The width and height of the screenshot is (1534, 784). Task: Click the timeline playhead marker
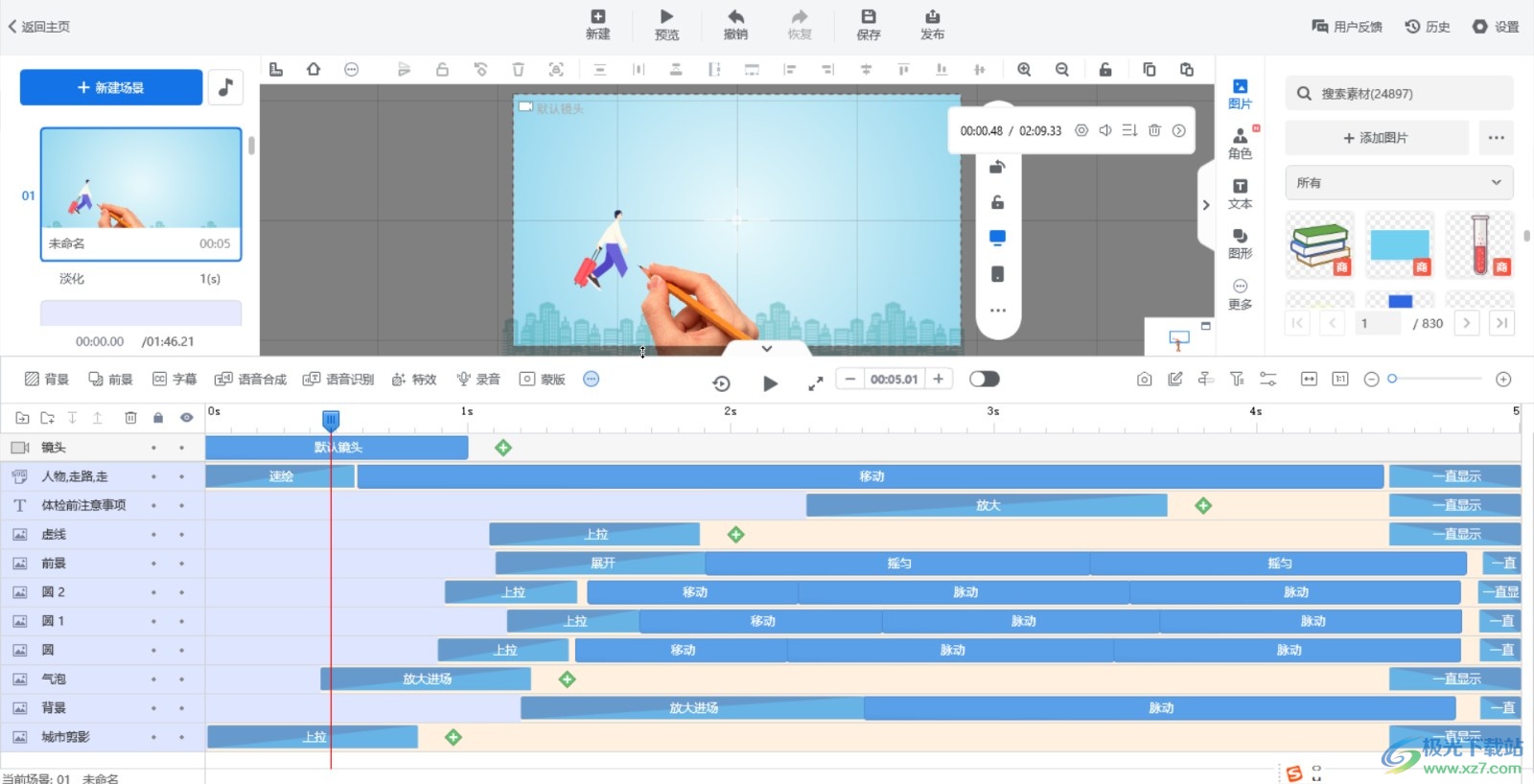(331, 420)
